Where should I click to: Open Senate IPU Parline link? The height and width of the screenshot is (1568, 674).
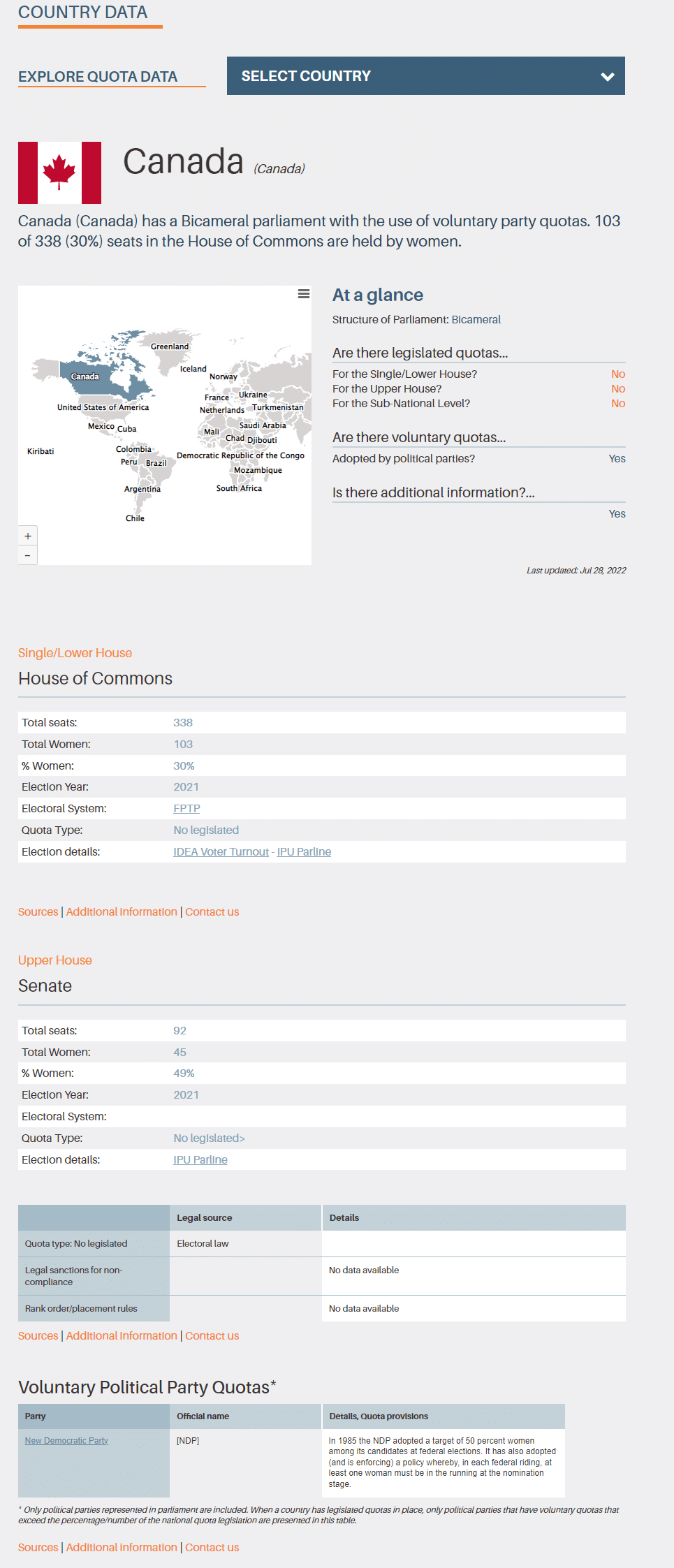[200, 1159]
